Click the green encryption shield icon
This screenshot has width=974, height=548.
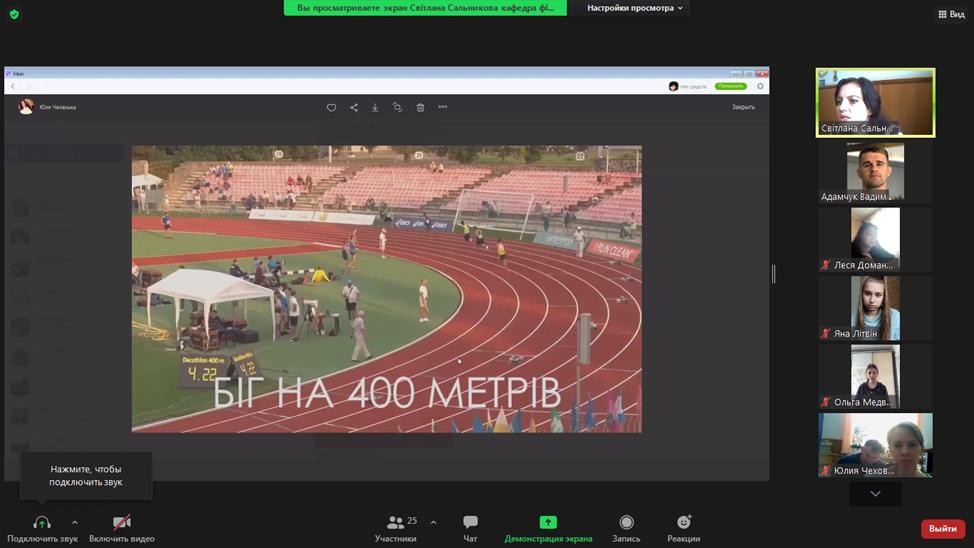14,14
